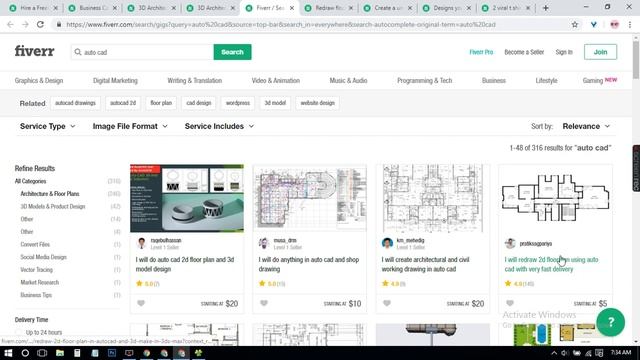640x360 pixels.
Task: Click the 3d model related tag
Action: click(275, 103)
